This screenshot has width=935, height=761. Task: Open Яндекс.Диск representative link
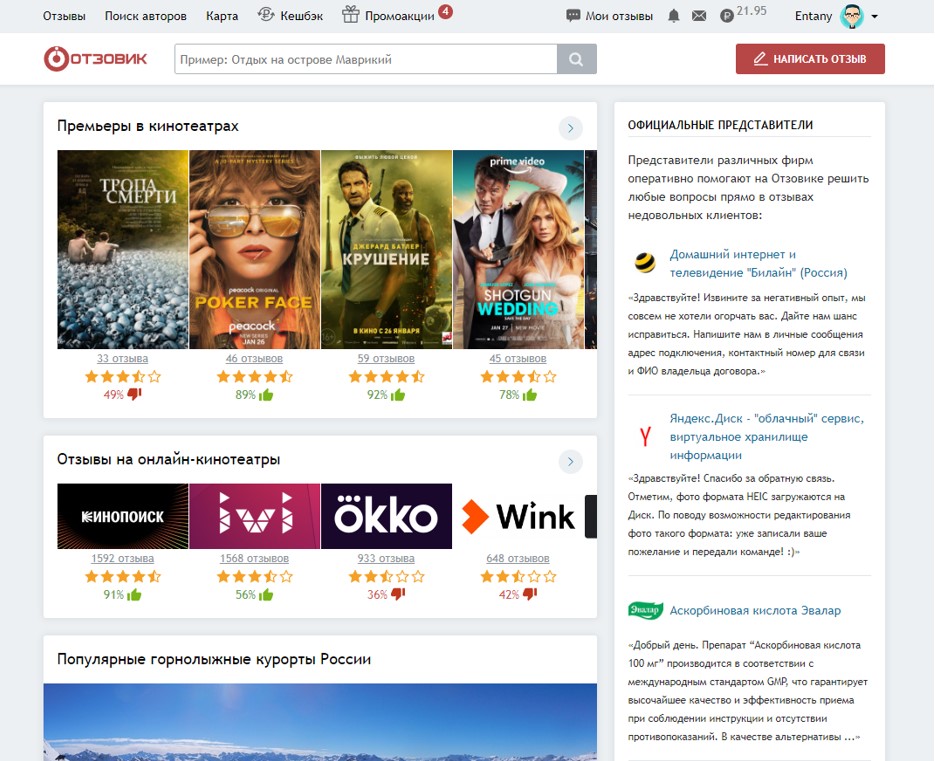767,437
